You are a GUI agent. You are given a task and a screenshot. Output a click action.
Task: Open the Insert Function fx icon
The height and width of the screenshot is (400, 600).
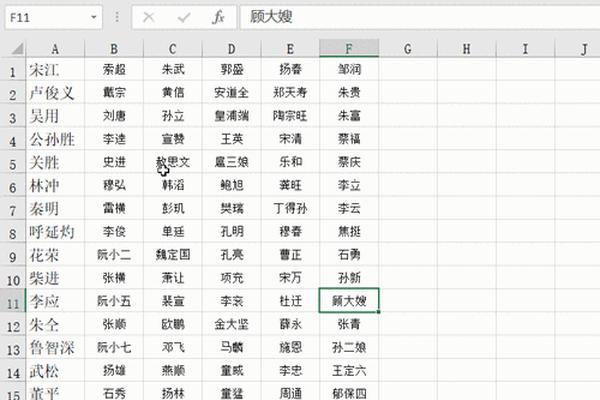tap(218, 17)
